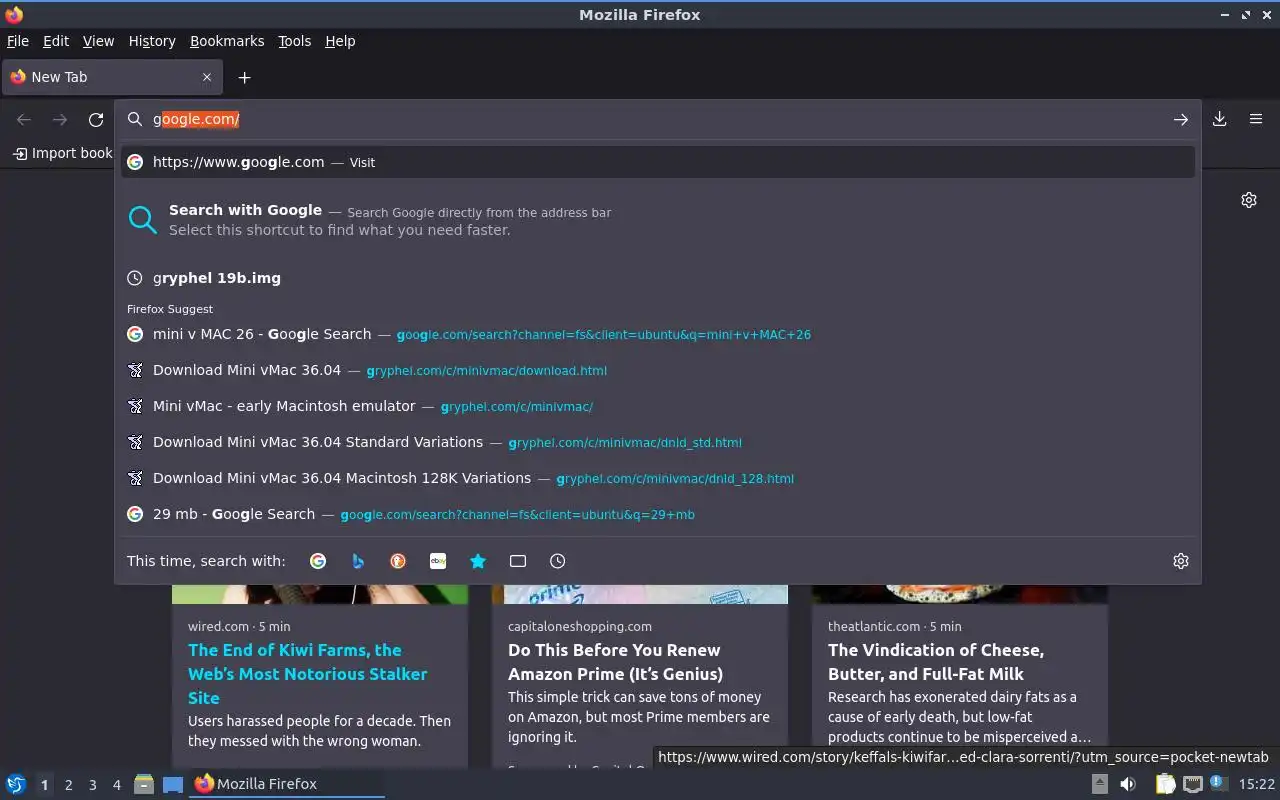Viewport: 1280px width, 800px height.
Task: Open the Download Mini vMac 36.04 suggestion
Action: (658, 370)
